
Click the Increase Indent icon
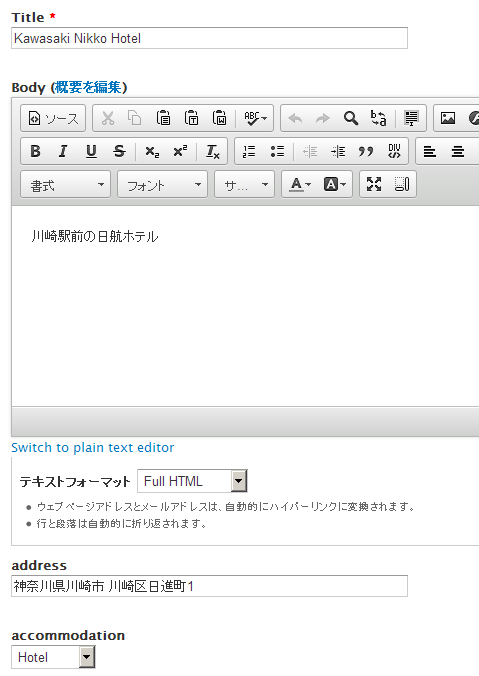pos(338,151)
